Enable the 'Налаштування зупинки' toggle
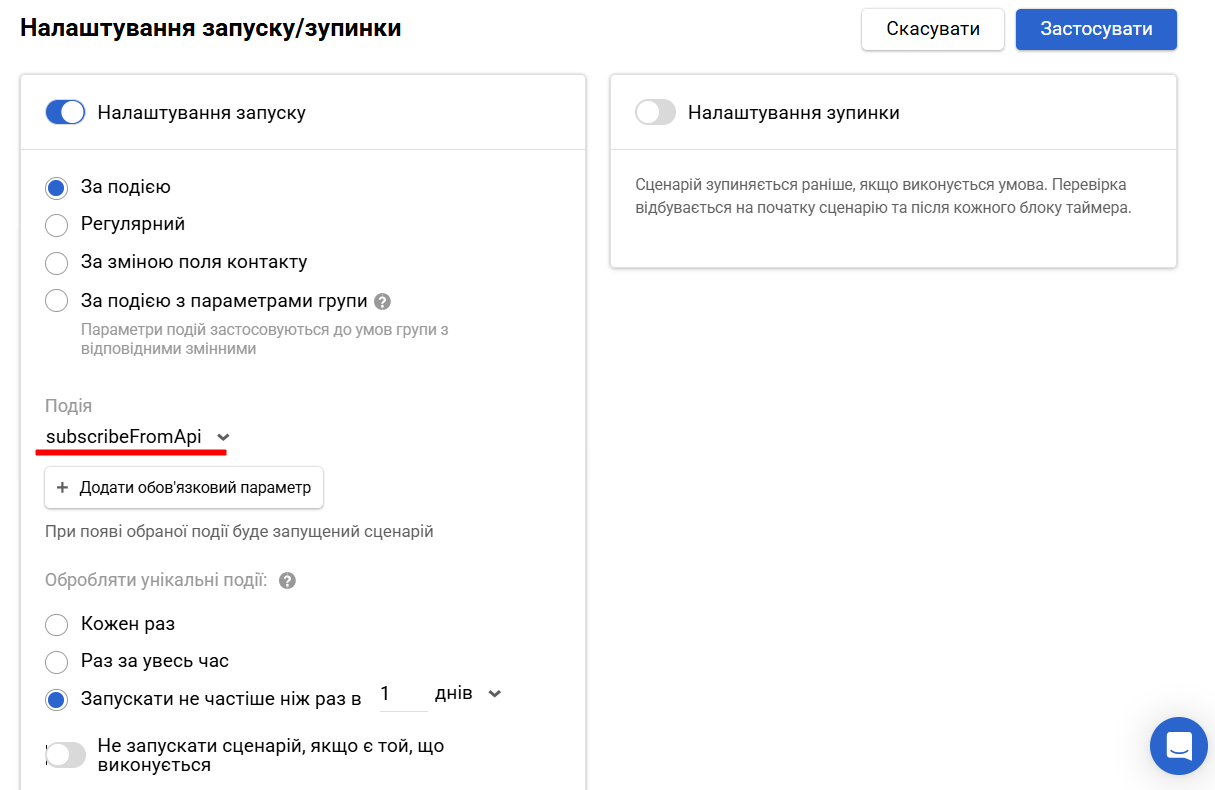This screenshot has width=1215, height=790. pyautogui.click(x=656, y=112)
